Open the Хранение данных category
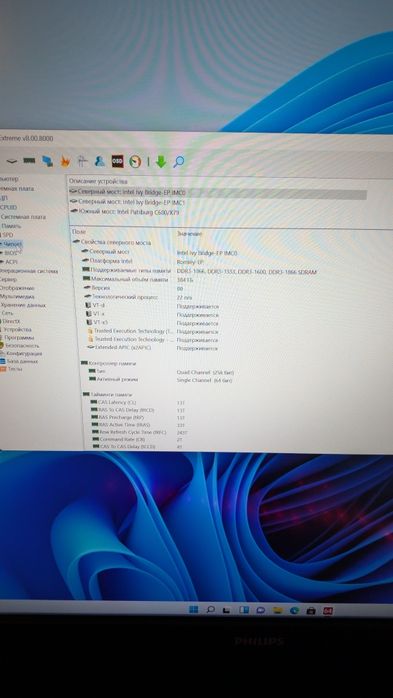 coord(23,305)
